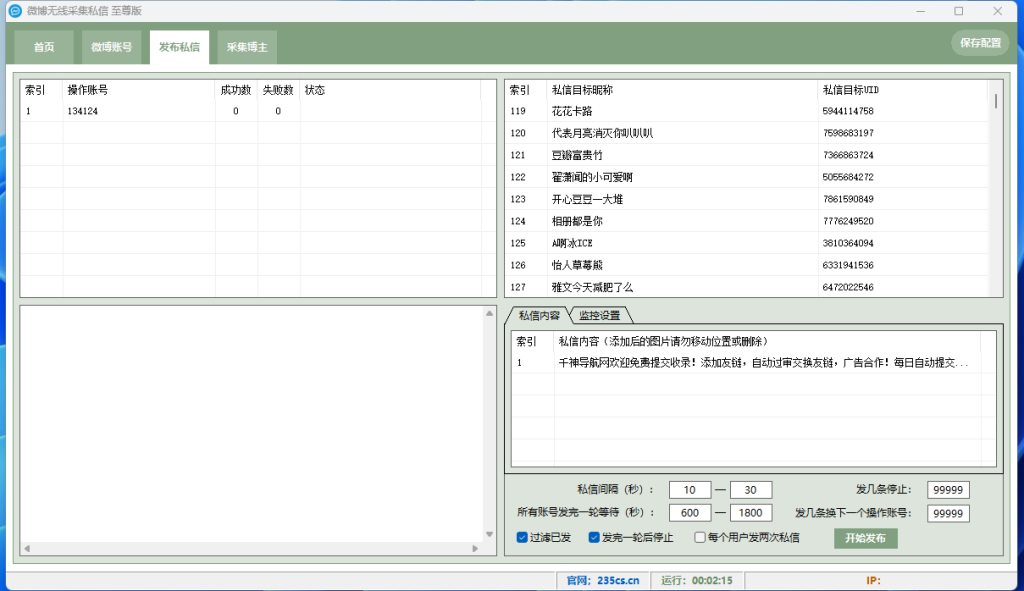Click the target list vertical scrollbar

click(x=995, y=200)
